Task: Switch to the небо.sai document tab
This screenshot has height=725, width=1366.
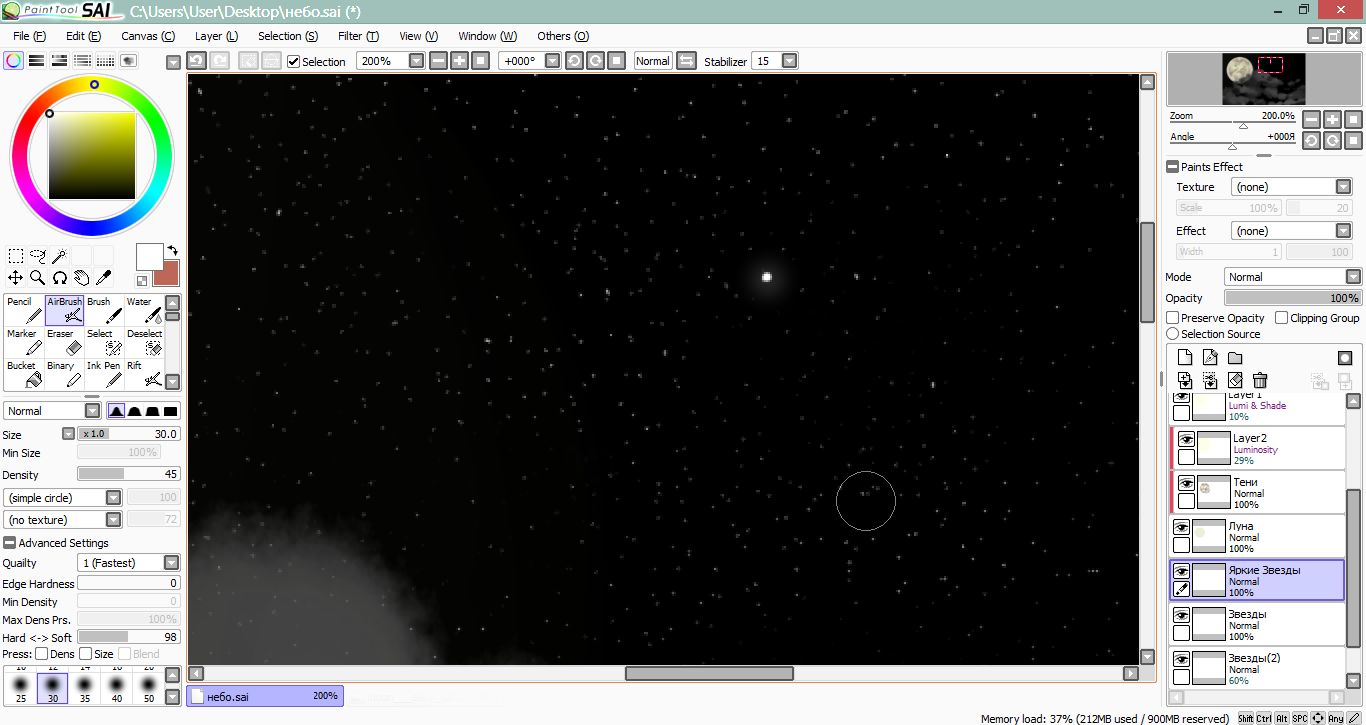Action: pos(264,696)
